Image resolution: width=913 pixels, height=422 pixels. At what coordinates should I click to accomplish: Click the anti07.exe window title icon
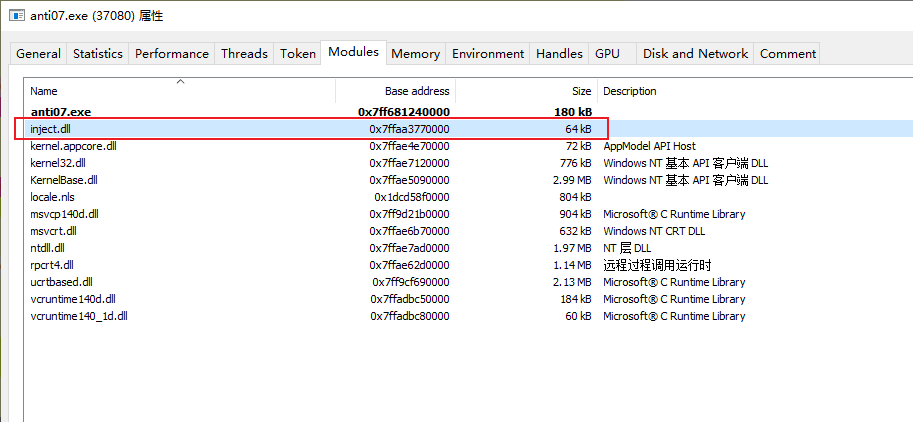16,15
